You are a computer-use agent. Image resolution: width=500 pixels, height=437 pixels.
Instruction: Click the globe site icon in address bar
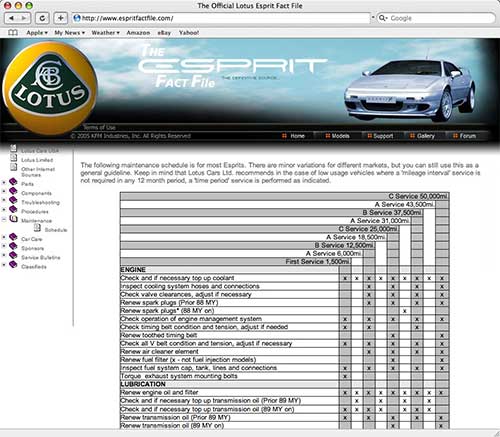tap(77, 18)
